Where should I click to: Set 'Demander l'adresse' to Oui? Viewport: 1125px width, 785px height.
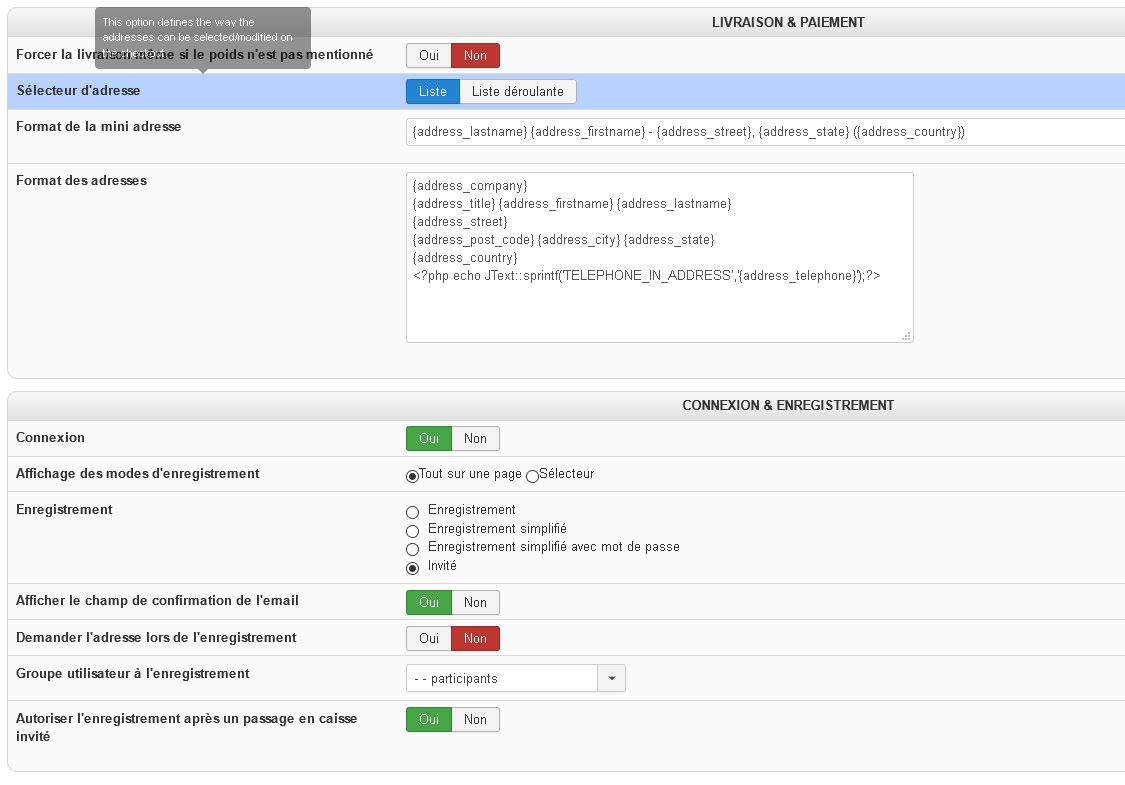click(x=429, y=639)
